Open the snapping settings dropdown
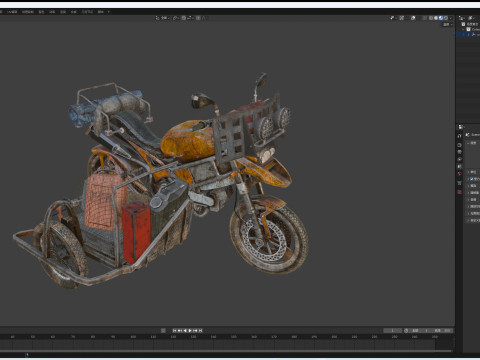Viewport: 480px width, 360px height. pos(190,18)
